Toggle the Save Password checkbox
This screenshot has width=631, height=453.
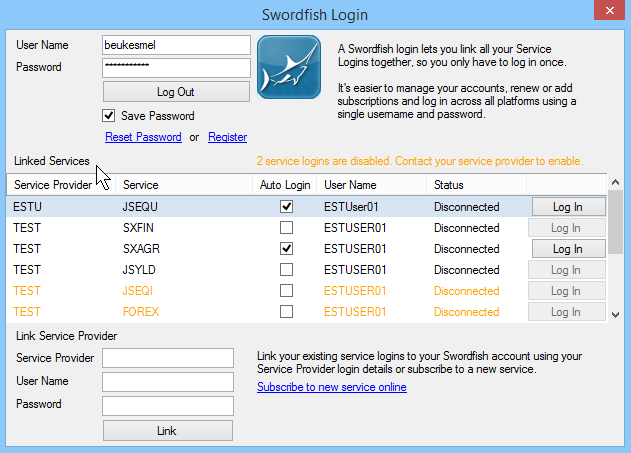109,116
